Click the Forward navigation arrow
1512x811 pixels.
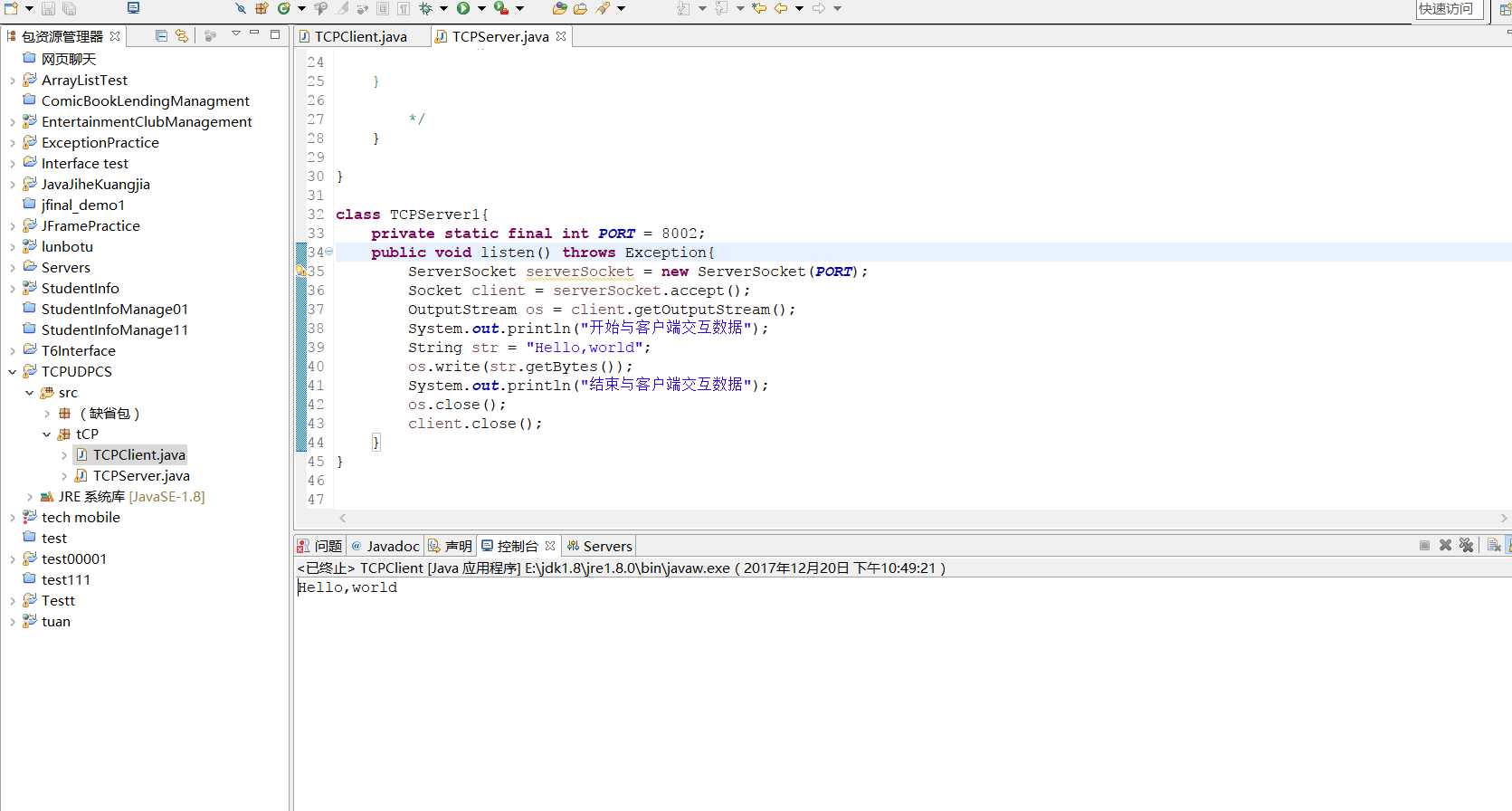click(818, 8)
